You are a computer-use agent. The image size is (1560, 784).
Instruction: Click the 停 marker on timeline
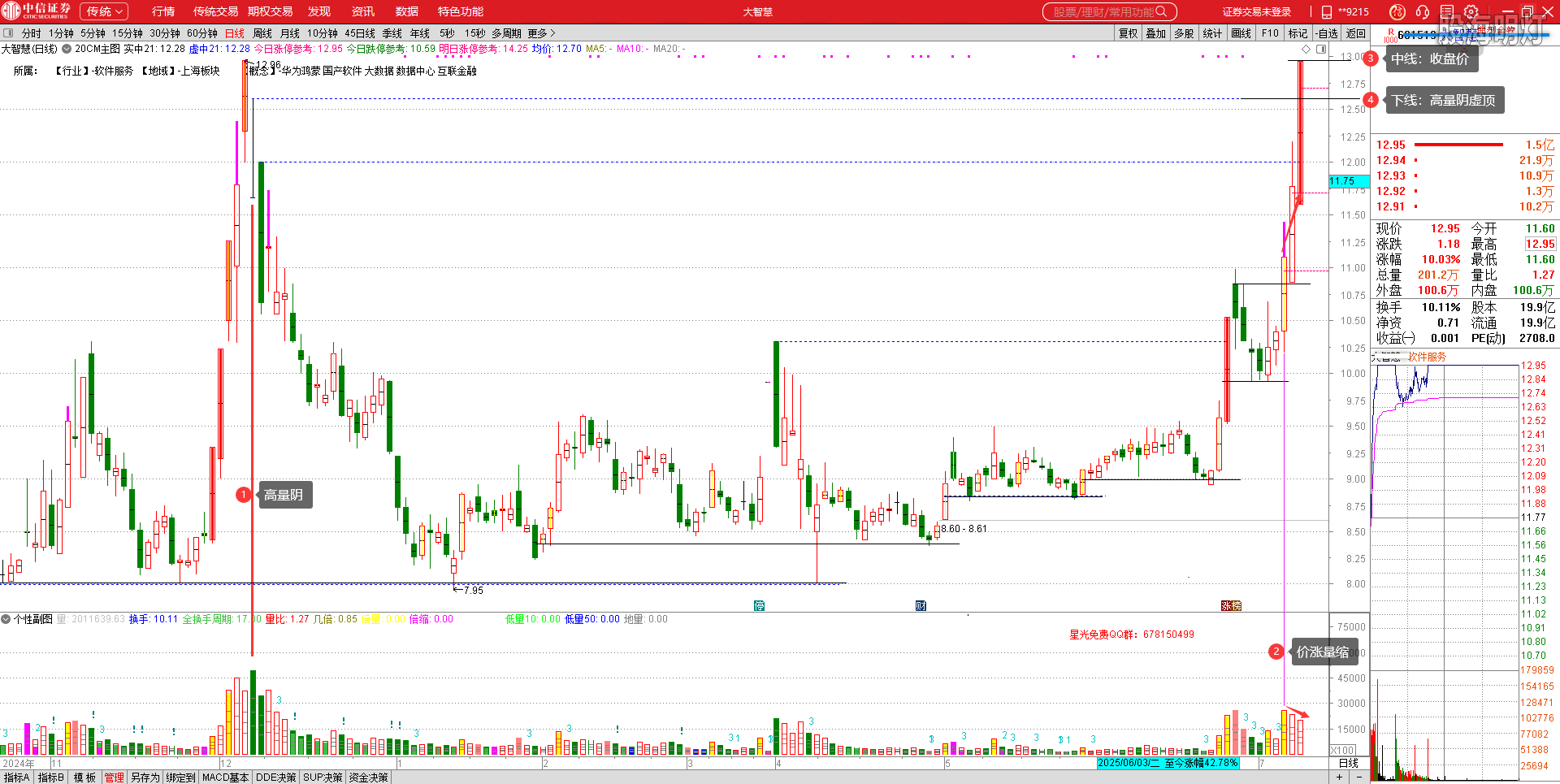coord(759,605)
